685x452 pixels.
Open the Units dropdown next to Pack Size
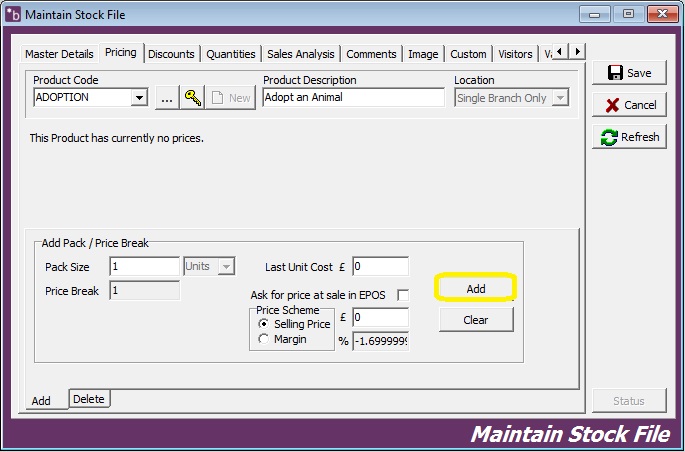(226, 266)
